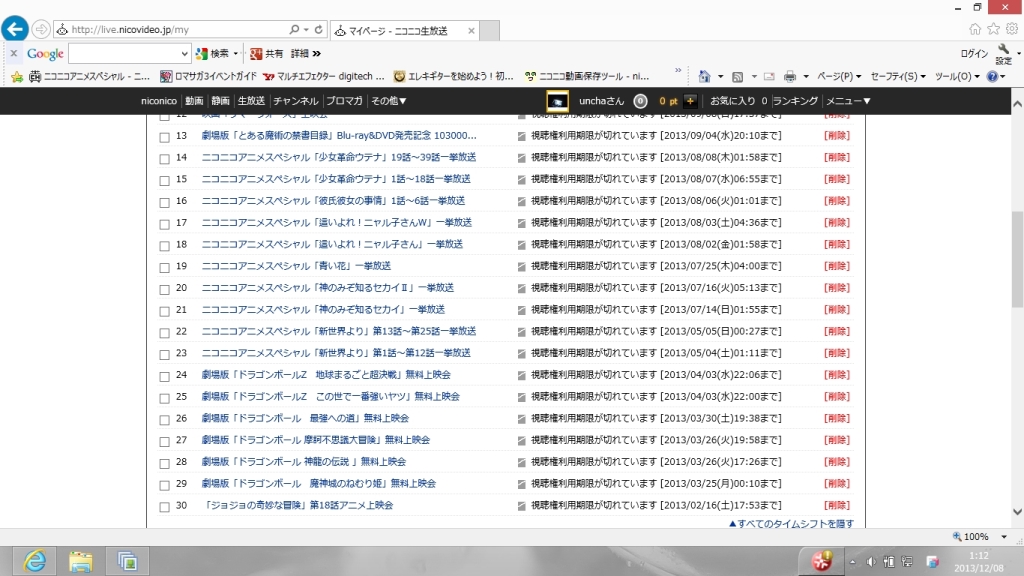Expand the Google toolbar 詳細 overflow chevron

317,54
